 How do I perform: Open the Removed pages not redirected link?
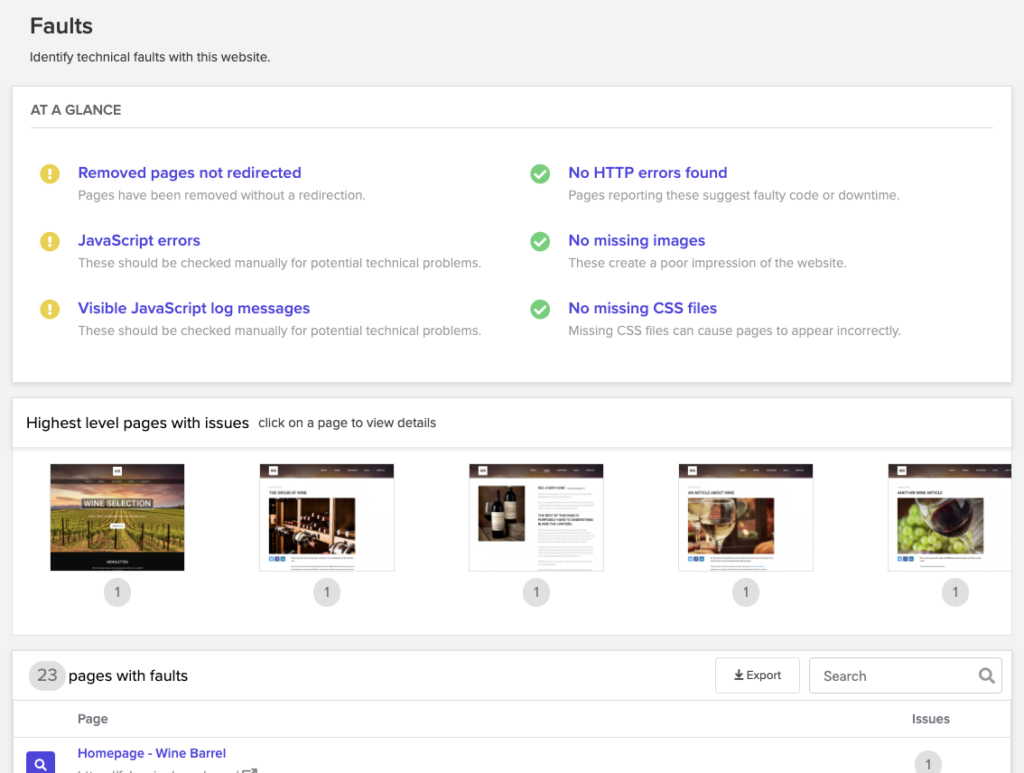(189, 172)
